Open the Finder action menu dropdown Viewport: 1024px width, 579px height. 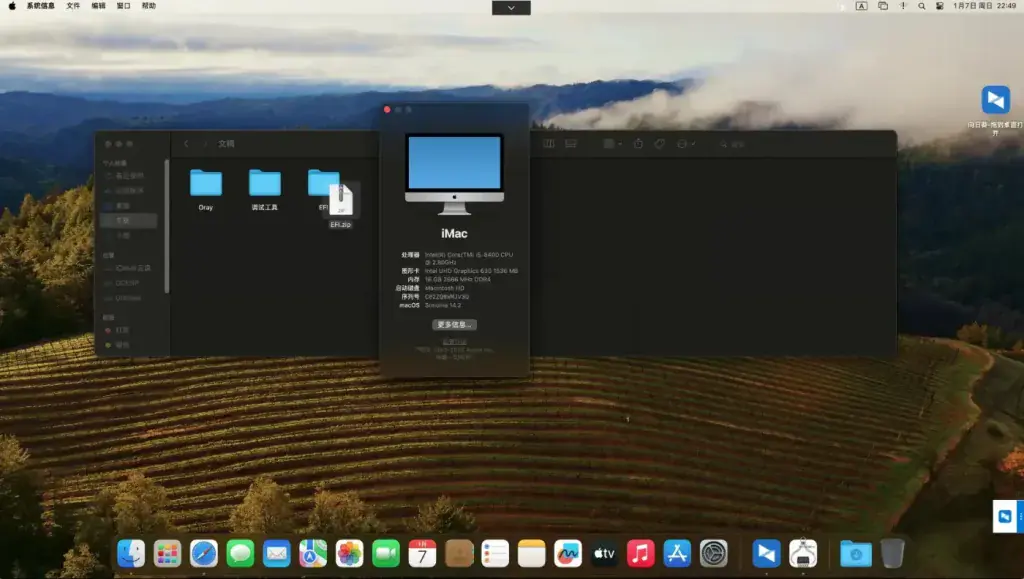[x=686, y=144]
